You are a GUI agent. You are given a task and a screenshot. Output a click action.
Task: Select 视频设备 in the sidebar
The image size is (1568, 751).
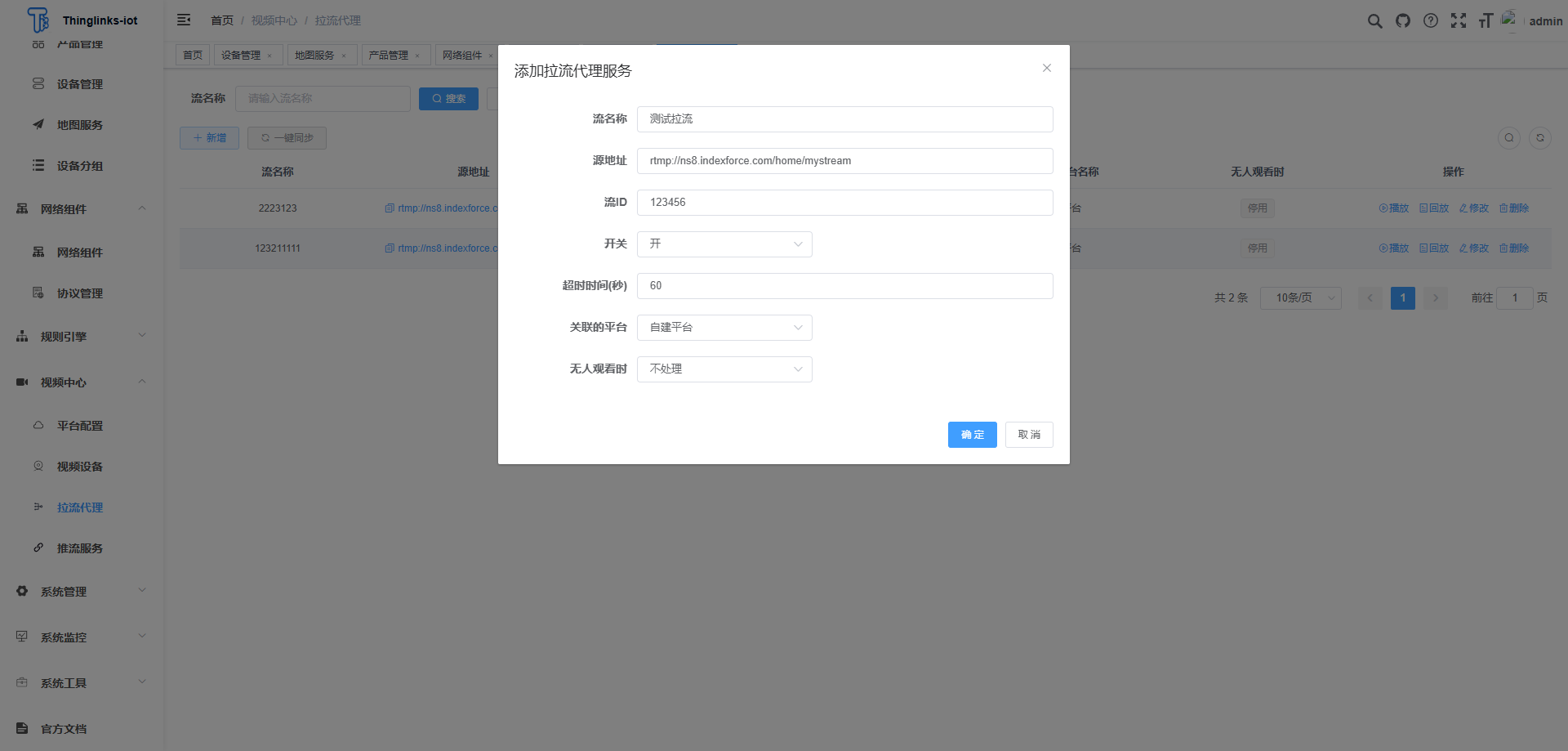tap(80, 467)
